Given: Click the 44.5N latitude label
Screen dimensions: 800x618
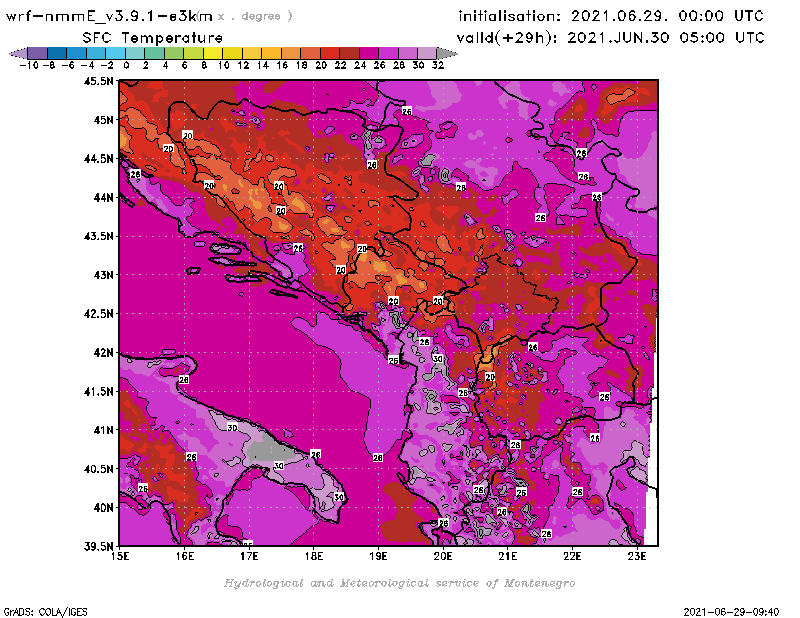Looking at the screenshot, I should tap(98, 159).
